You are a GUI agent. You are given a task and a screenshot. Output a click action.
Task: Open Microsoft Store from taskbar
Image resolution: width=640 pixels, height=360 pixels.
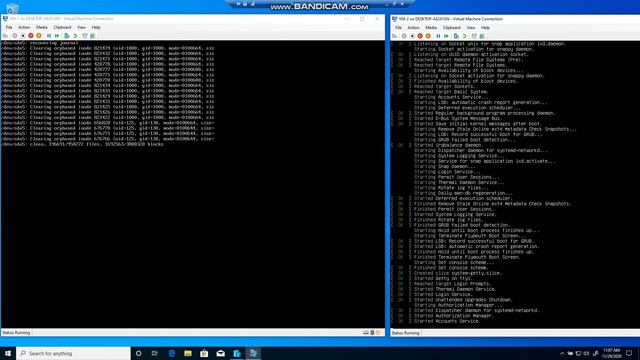(204, 353)
